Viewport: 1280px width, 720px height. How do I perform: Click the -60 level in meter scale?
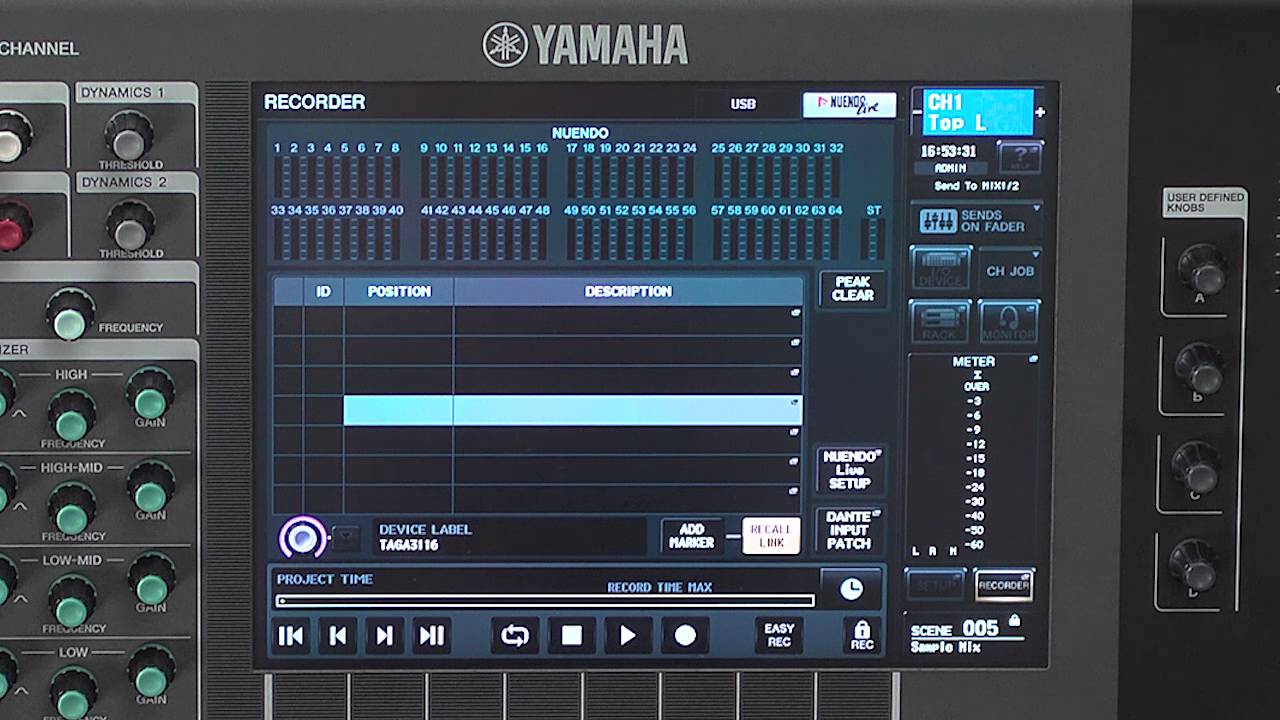(975, 545)
